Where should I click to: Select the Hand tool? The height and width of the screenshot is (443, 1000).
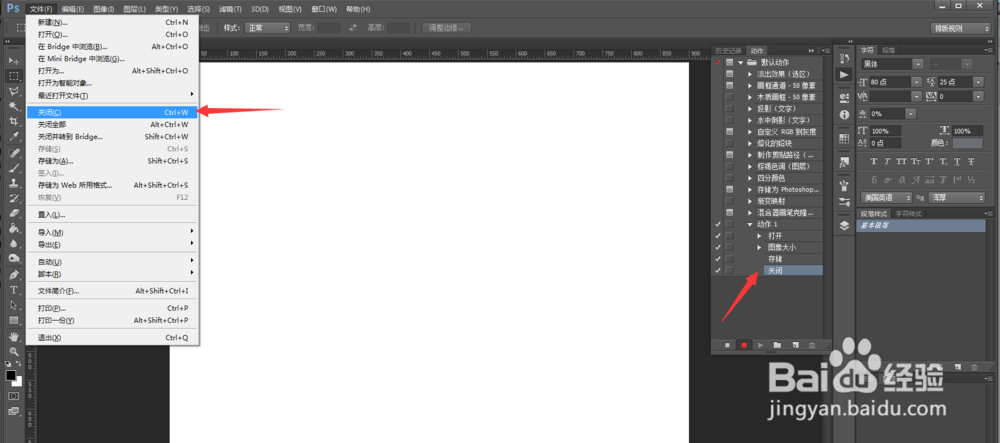[13, 337]
